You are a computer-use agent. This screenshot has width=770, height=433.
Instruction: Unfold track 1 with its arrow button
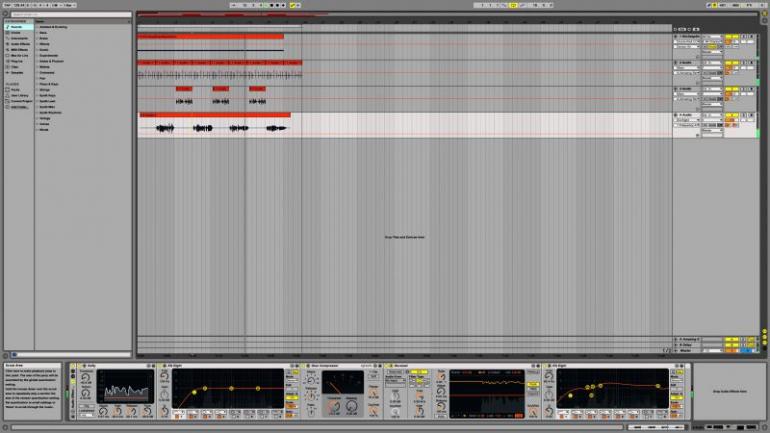pos(675,36)
